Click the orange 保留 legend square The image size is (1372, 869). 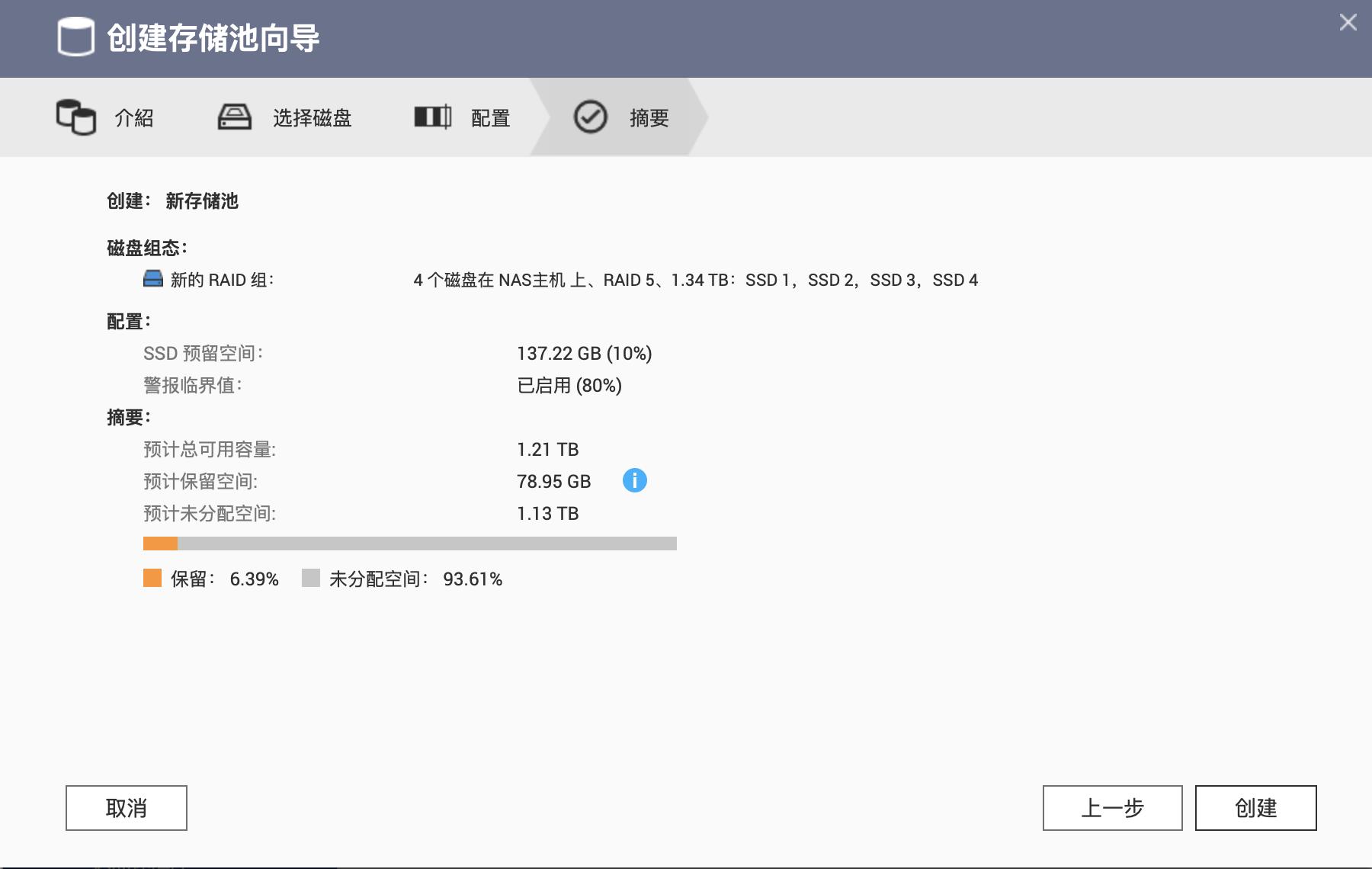click(x=151, y=579)
